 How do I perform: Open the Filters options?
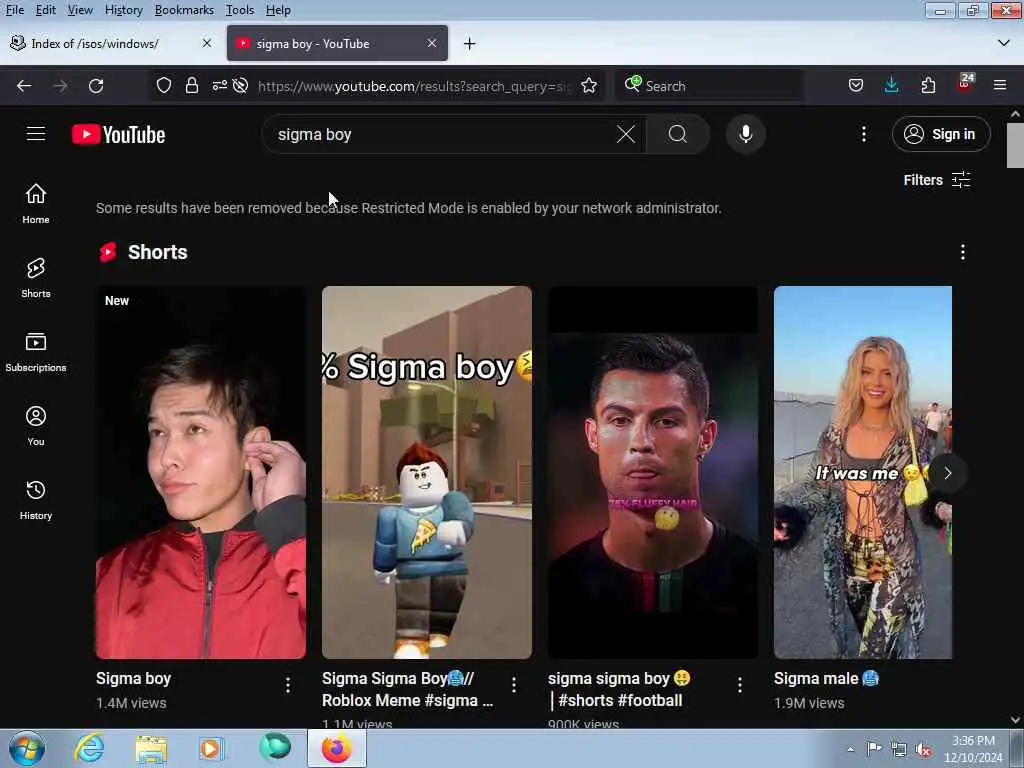click(936, 180)
